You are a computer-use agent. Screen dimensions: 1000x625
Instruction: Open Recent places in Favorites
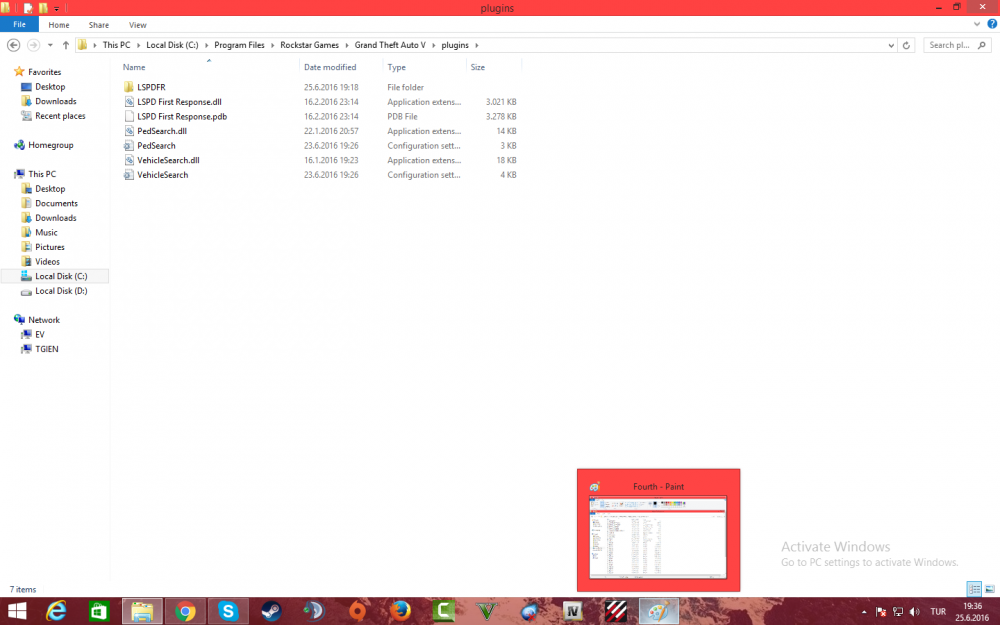point(60,116)
